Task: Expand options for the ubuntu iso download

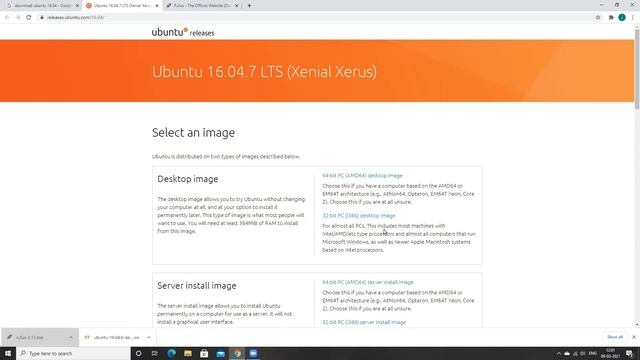Action: point(149,338)
